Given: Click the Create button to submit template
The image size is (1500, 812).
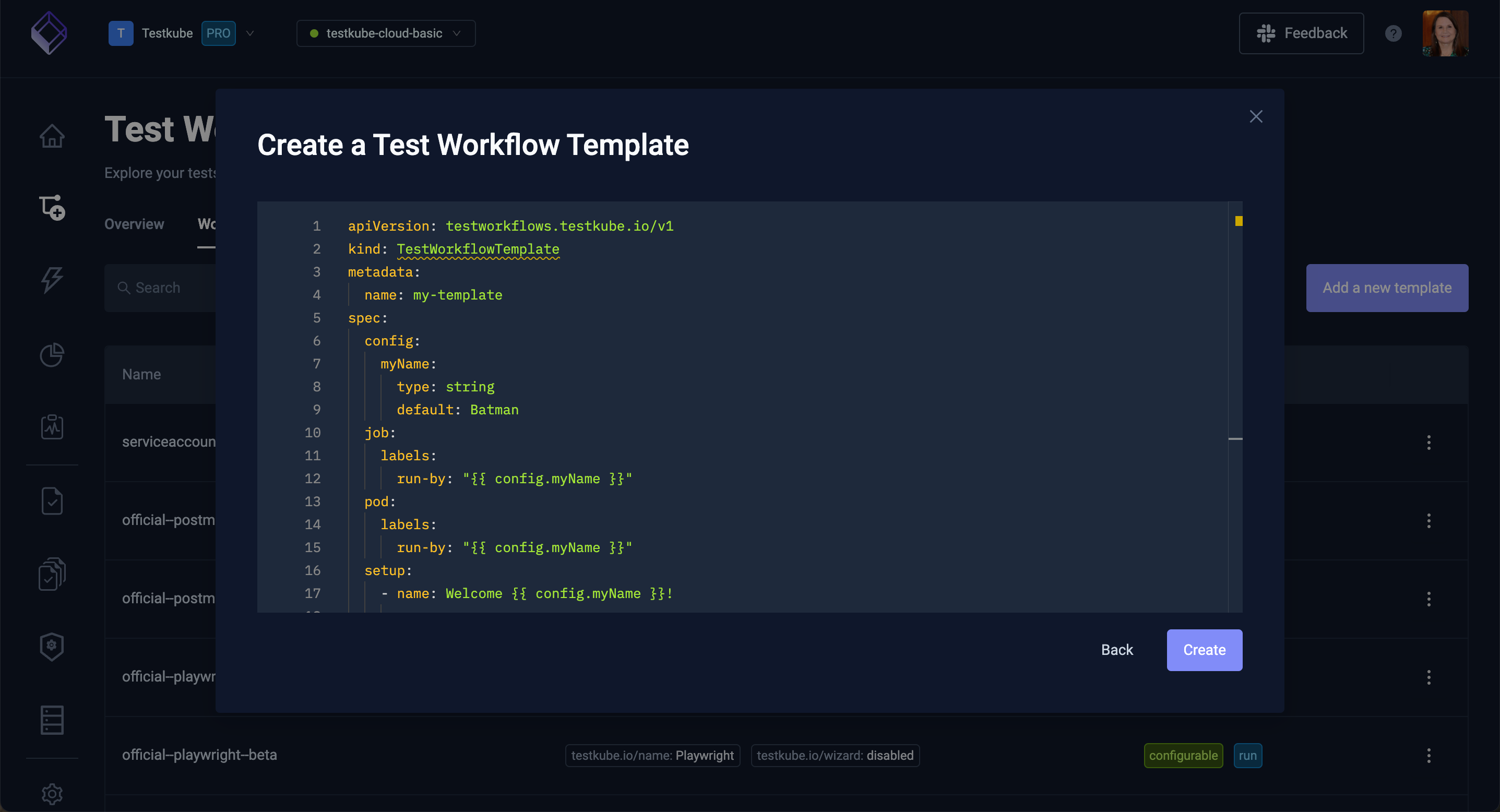Looking at the screenshot, I should [1204, 650].
